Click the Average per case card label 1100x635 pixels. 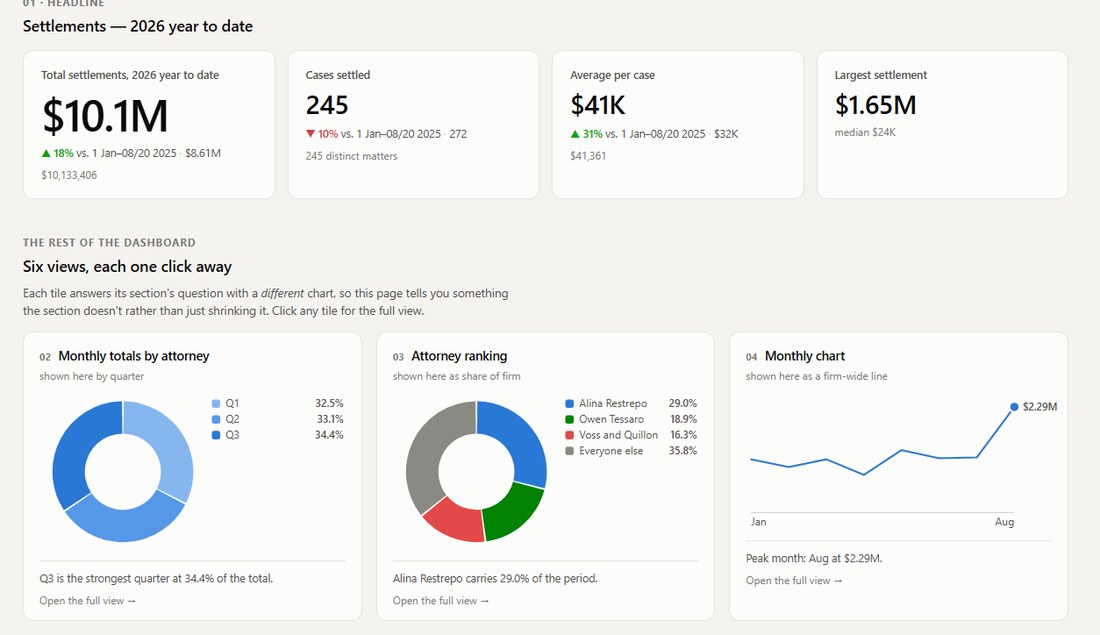pos(612,75)
